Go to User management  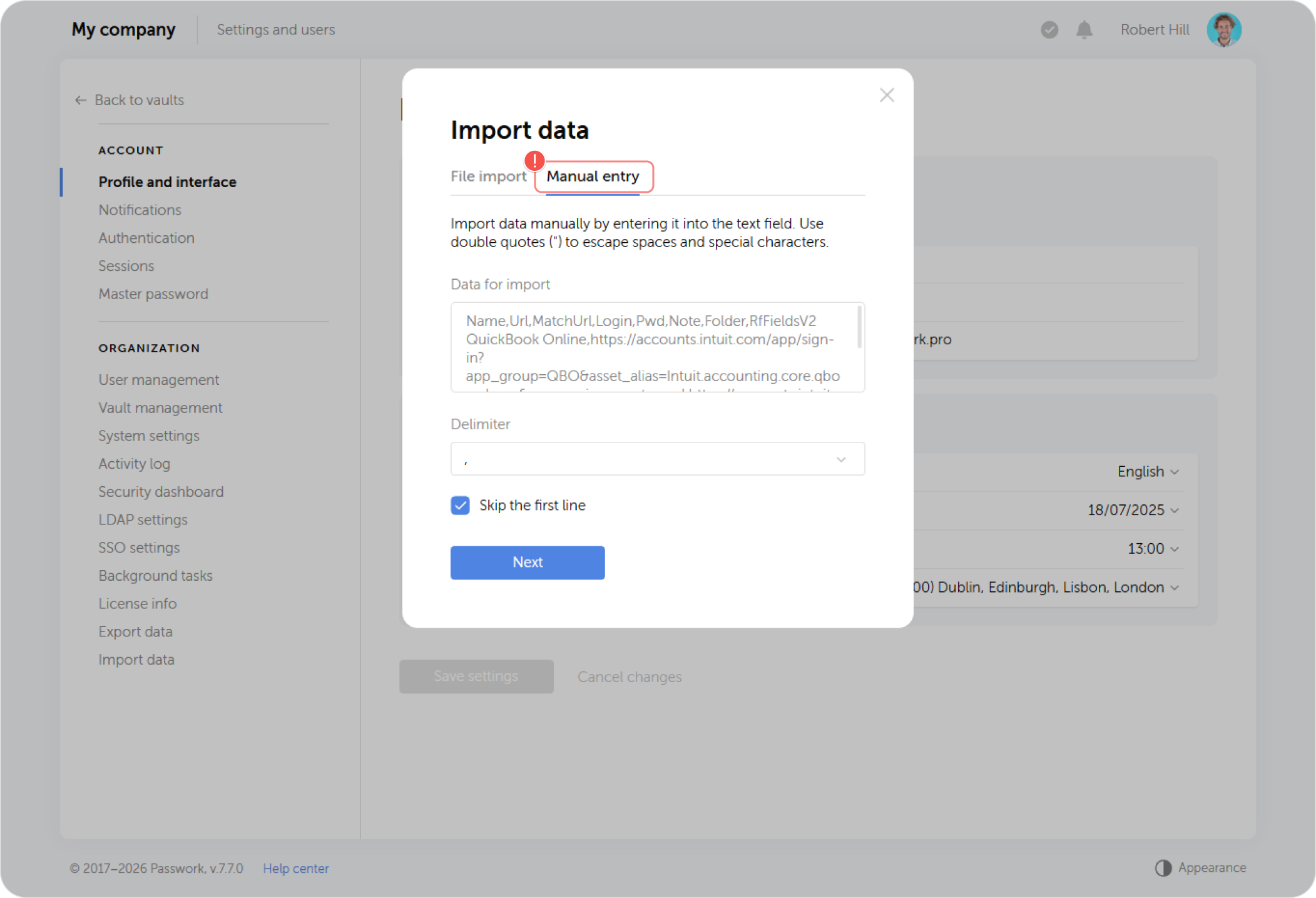point(158,380)
